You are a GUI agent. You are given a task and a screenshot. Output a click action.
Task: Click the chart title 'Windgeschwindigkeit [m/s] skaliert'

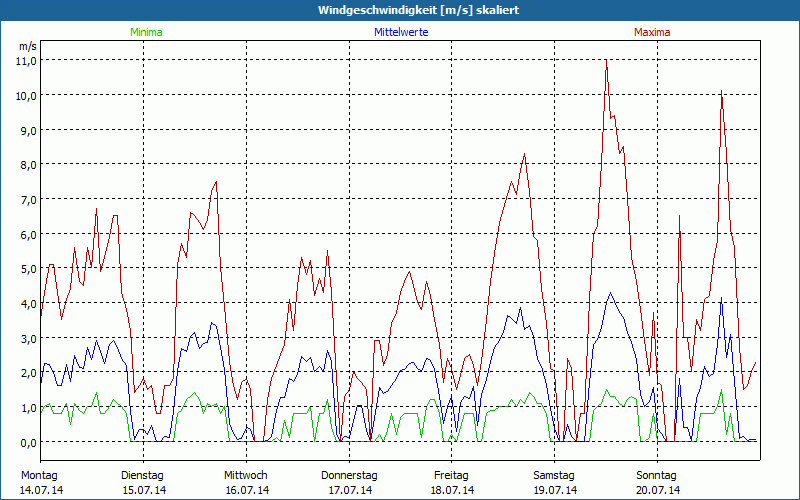pyautogui.click(x=418, y=10)
